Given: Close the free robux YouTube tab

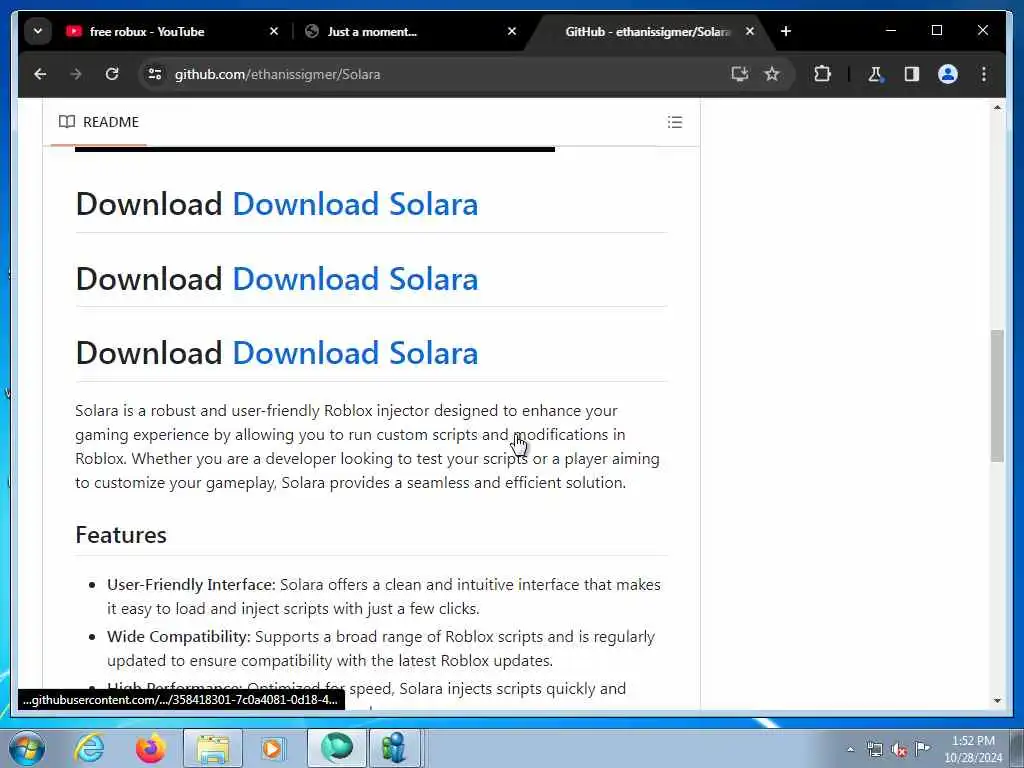Looking at the screenshot, I should pyautogui.click(x=274, y=31).
